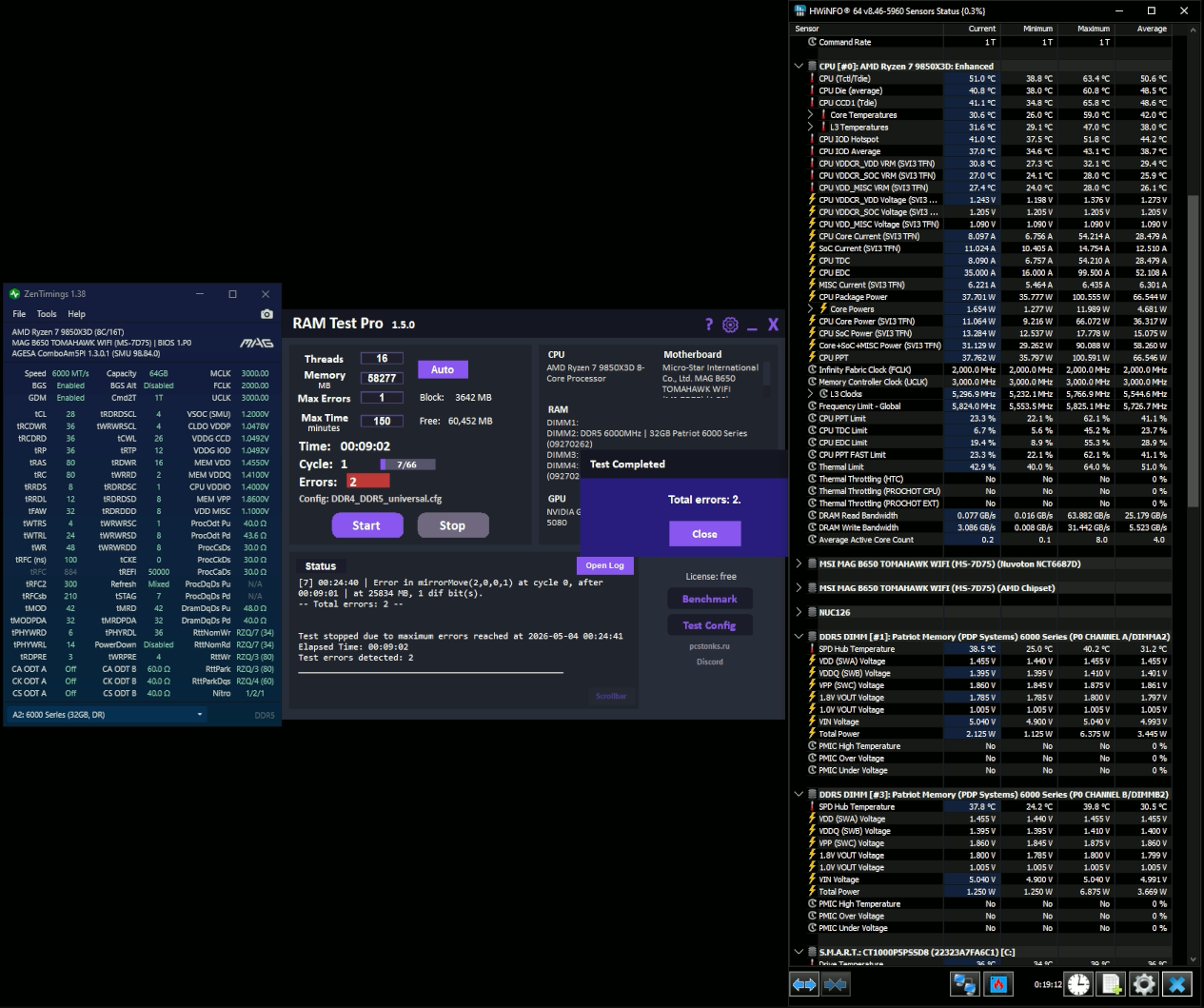1204x1008 pixels.
Task: Click the Current column header in HWiNFO
Action: (x=971, y=29)
